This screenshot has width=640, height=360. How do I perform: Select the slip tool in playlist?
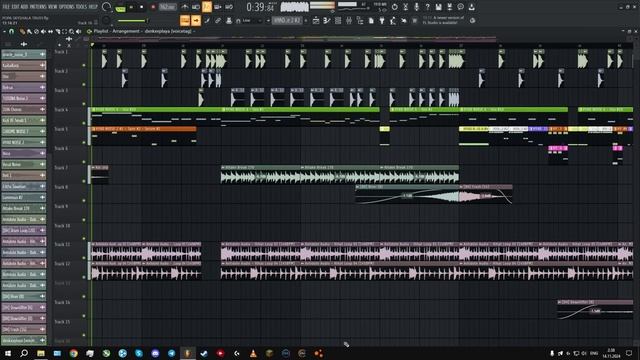point(50,31)
